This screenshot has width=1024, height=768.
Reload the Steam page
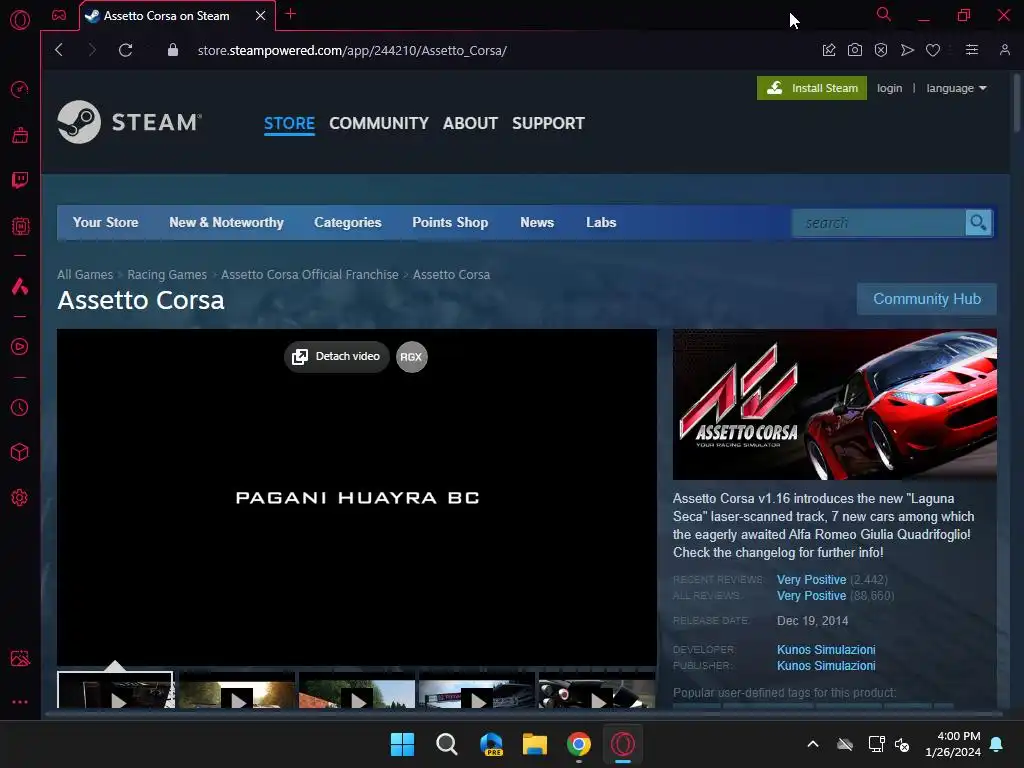coord(125,50)
